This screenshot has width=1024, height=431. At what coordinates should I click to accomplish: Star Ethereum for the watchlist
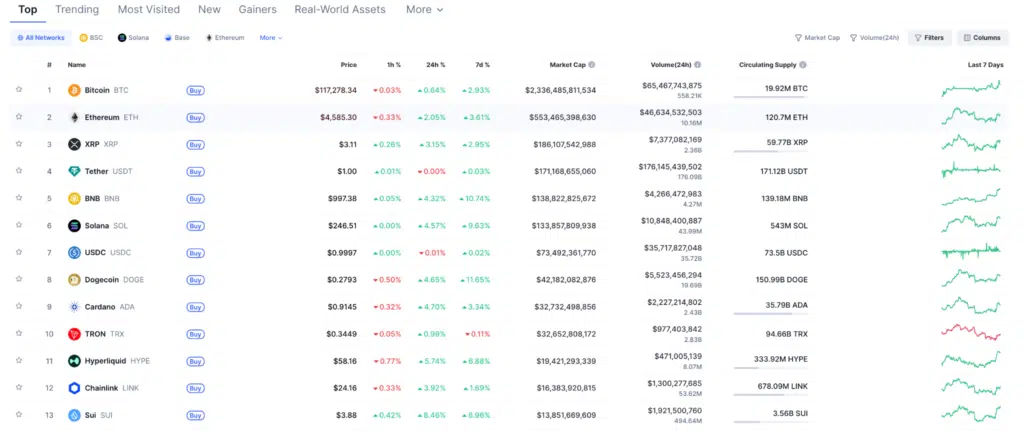(x=19, y=116)
